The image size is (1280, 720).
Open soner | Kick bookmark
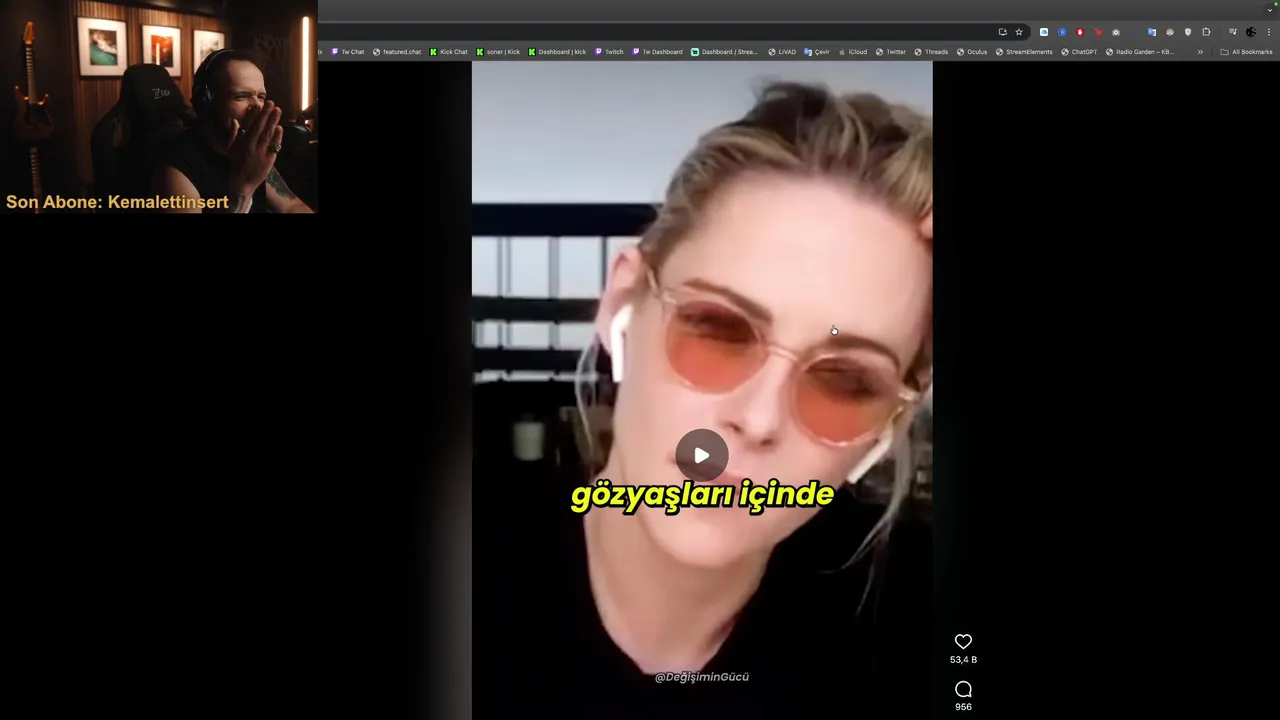pos(498,52)
